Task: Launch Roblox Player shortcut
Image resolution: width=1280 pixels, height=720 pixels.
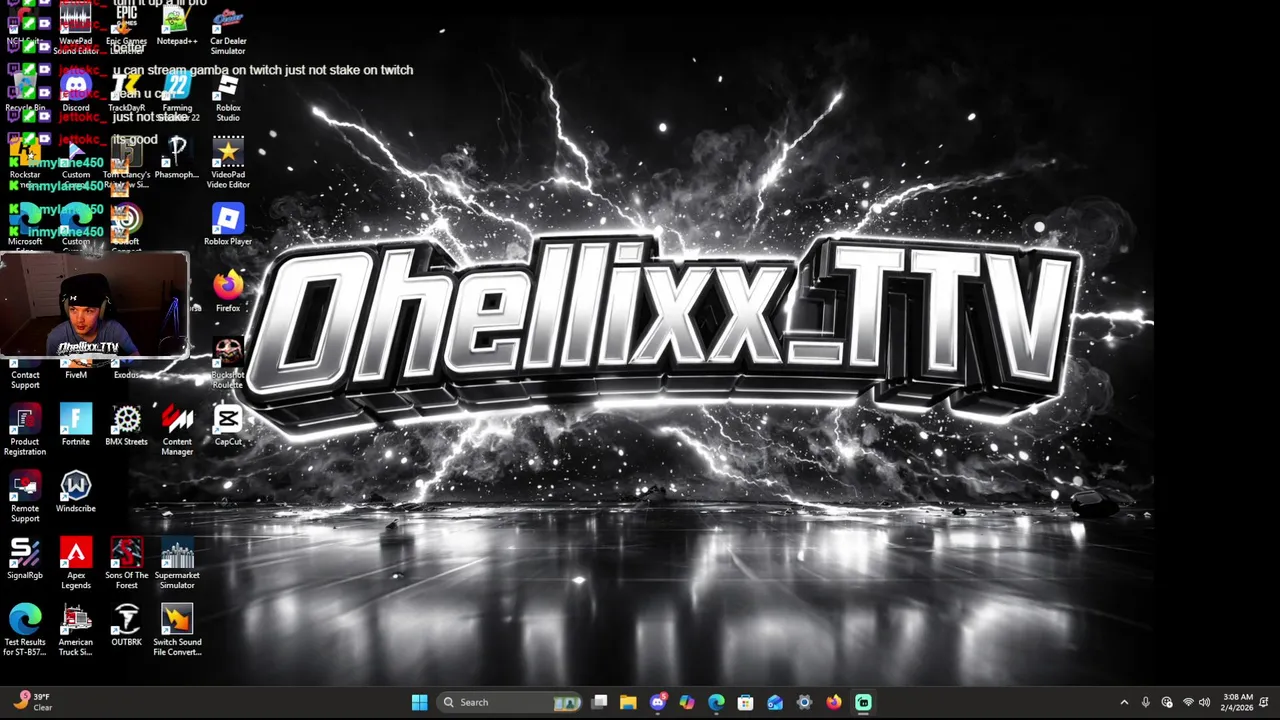Action: 228,225
